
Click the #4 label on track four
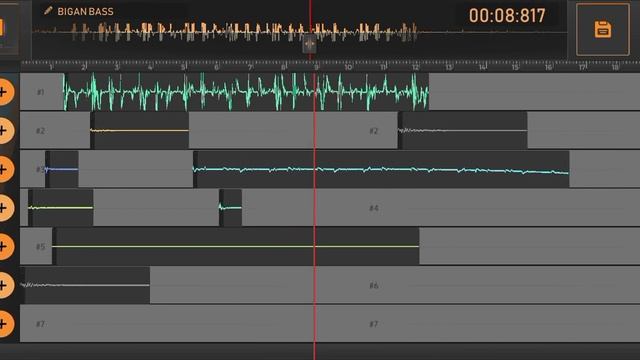374,208
